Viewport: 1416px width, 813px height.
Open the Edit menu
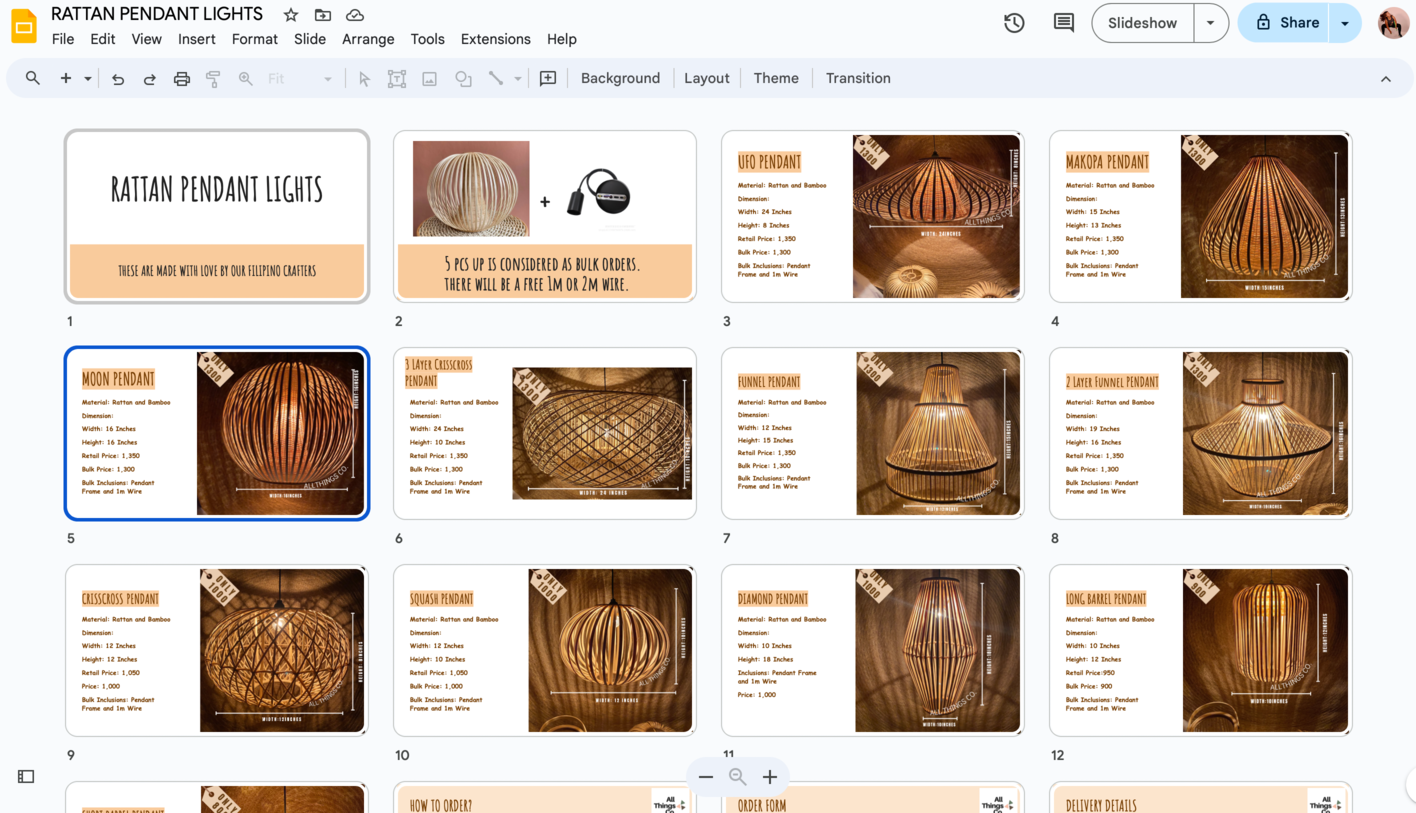[x=102, y=39]
